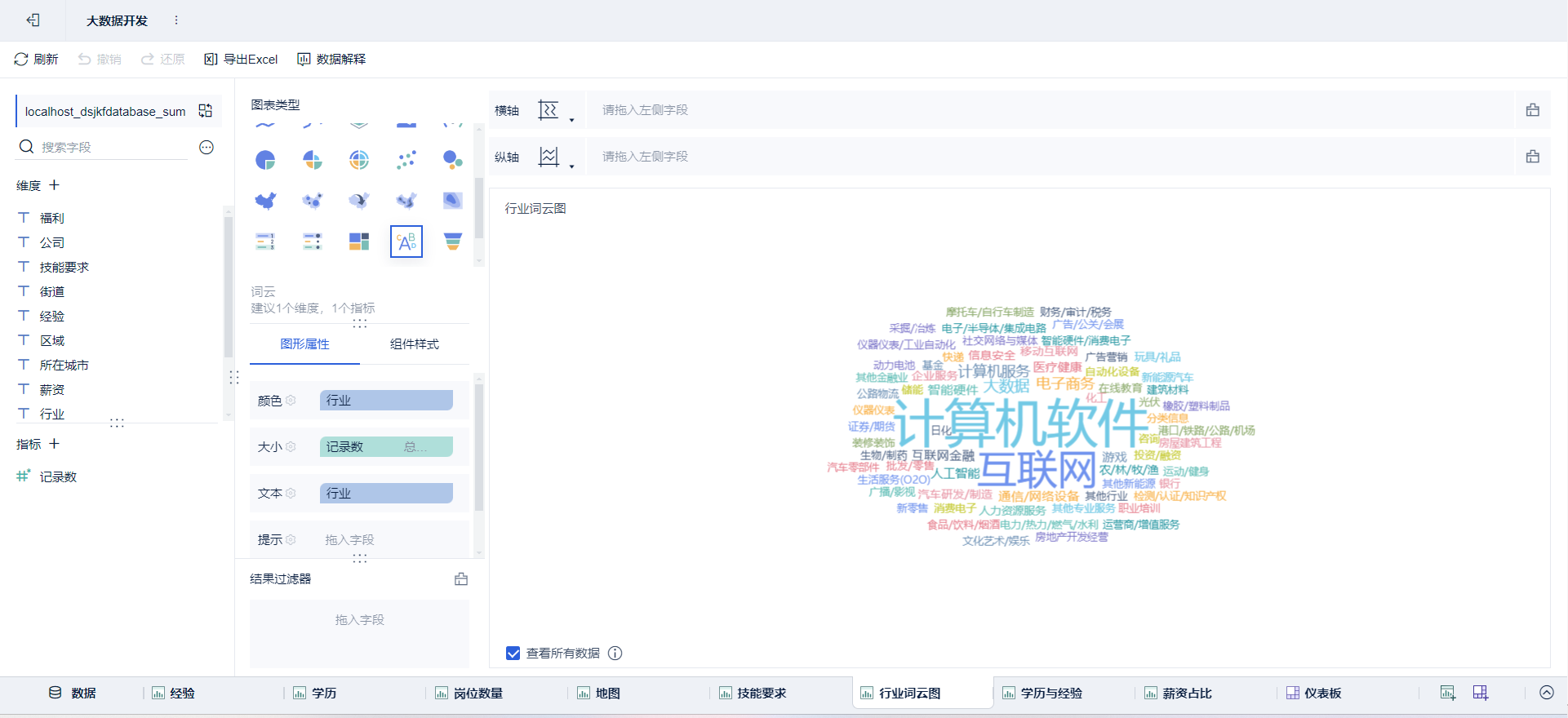This screenshot has height=718, width=1568.
Task: Choose the pie chart type
Action: click(265, 160)
